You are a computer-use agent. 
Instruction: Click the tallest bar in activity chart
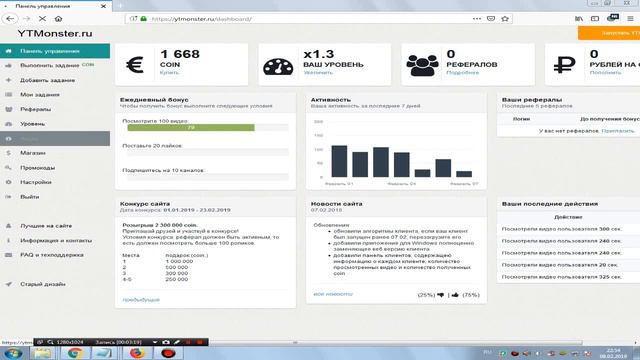coord(339,161)
